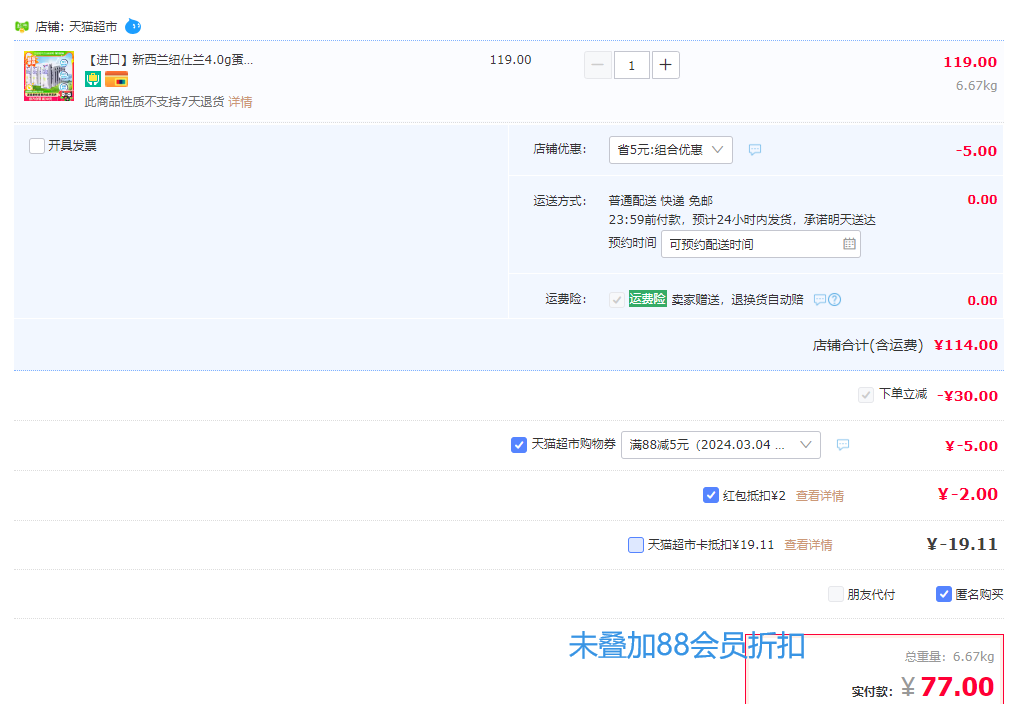The width and height of the screenshot is (1018, 704).
Task: Click the unit price 119.00 text
Action: [x=510, y=60]
